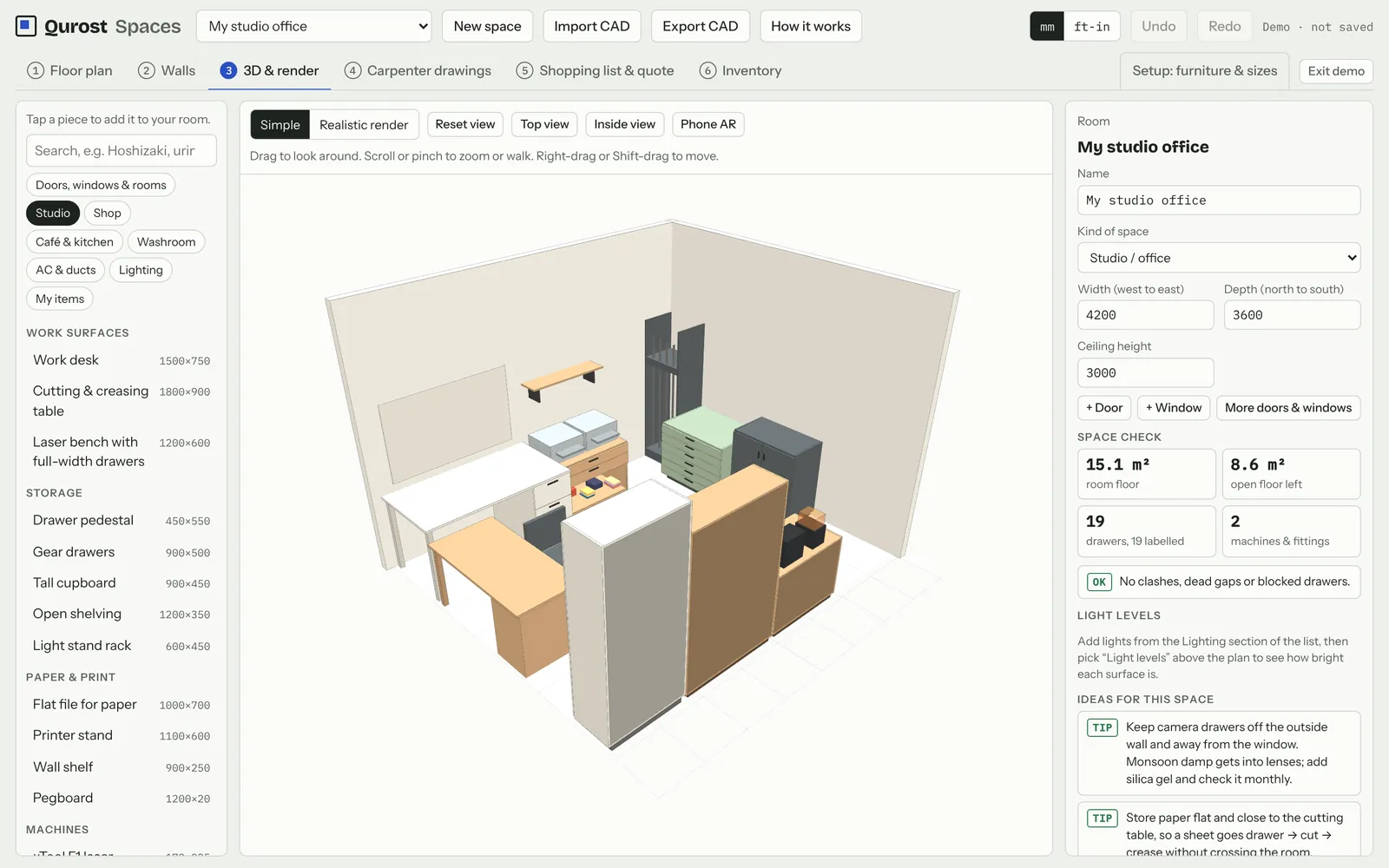Image resolution: width=1389 pixels, height=868 pixels.
Task: Click the + Door button
Action: point(1104,408)
